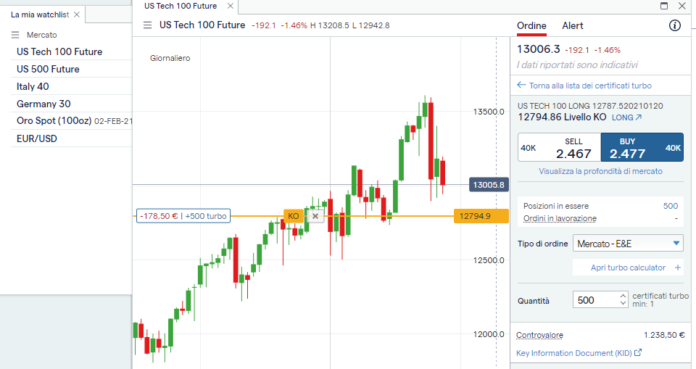Remove the KO line with its X button
Screen dimensions: 696x369
pyautogui.click(x=315, y=216)
